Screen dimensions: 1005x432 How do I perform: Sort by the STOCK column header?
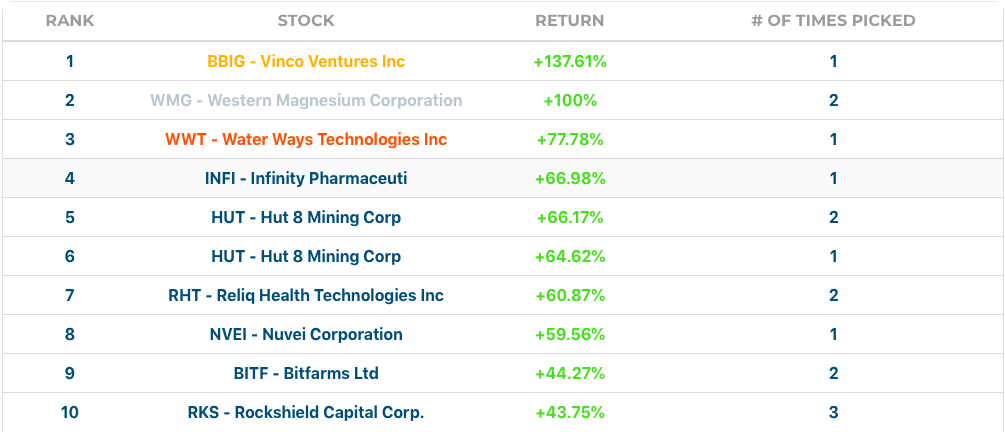coord(306,20)
